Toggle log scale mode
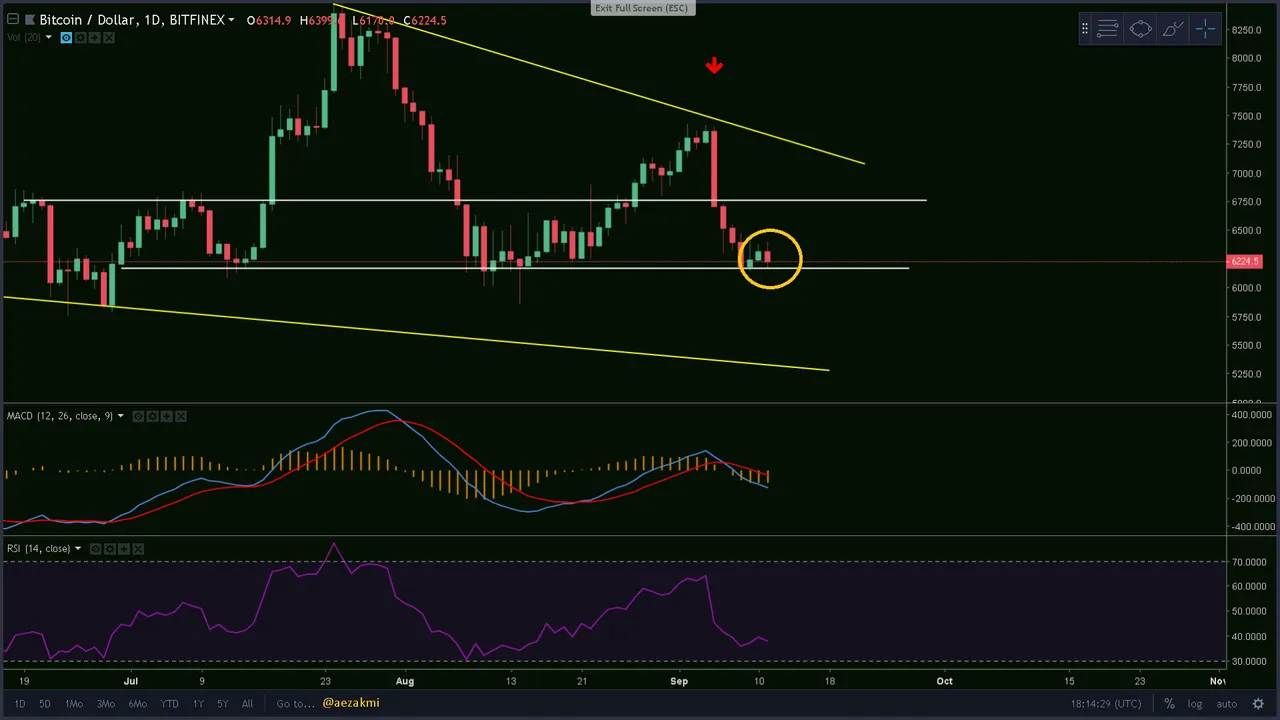Screen dimensions: 1280x720 pyautogui.click(x=1195, y=704)
